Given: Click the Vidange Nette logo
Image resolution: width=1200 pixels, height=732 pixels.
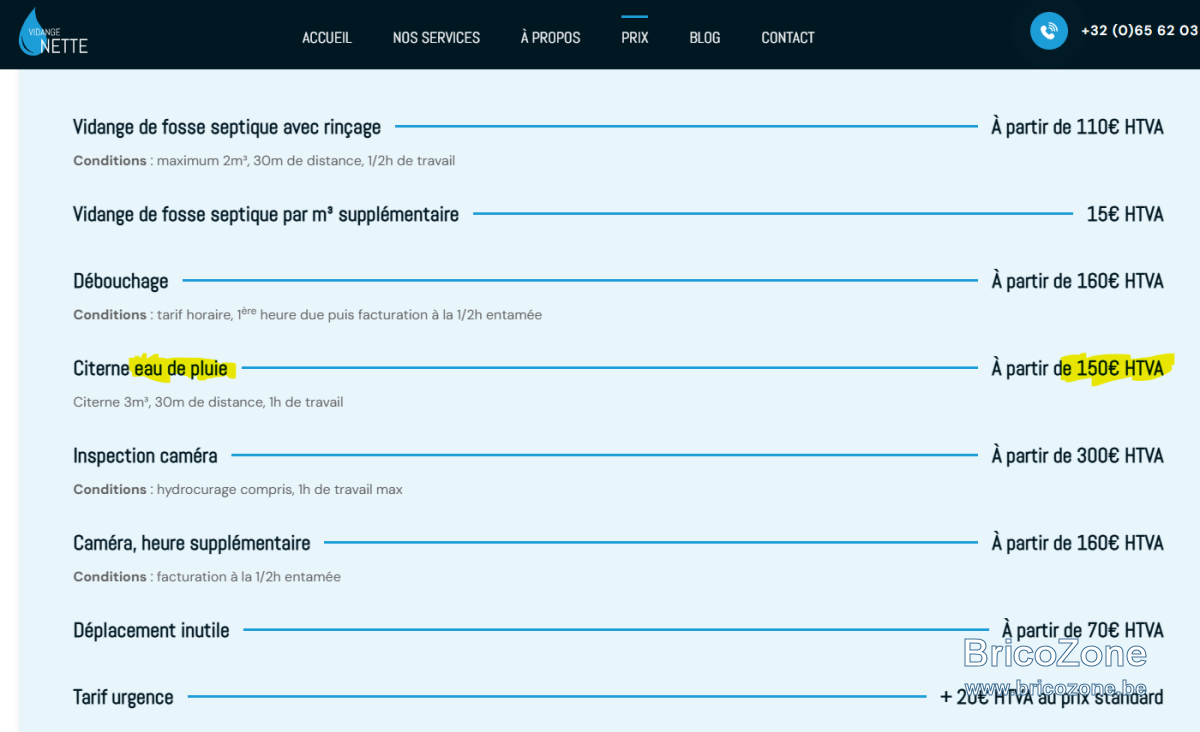Looking at the screenshot, I should (53, 32).
